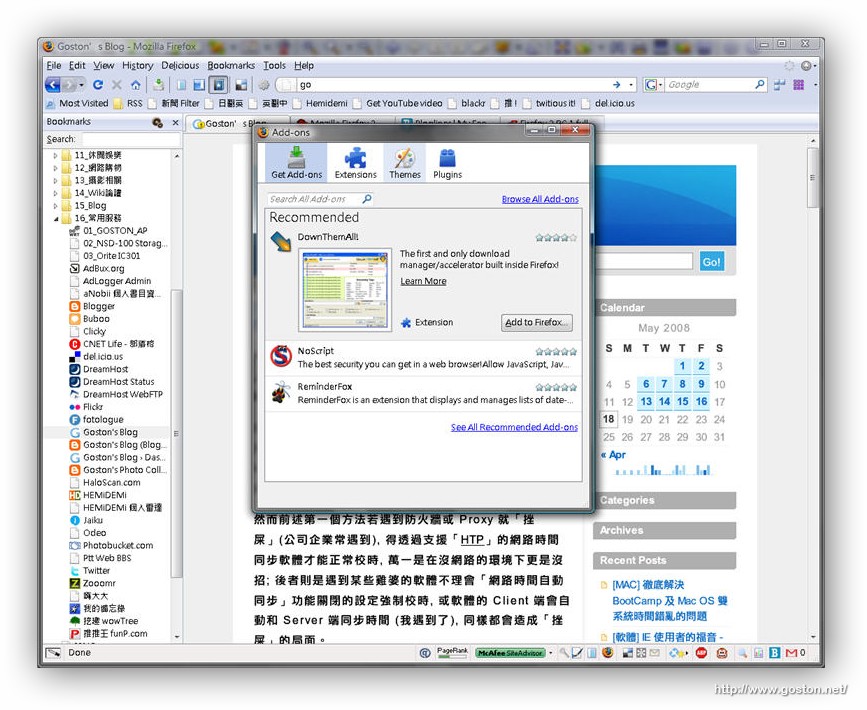
Task: Click the sidebar bookmarks vertical scrollbar
Action: 176,433
